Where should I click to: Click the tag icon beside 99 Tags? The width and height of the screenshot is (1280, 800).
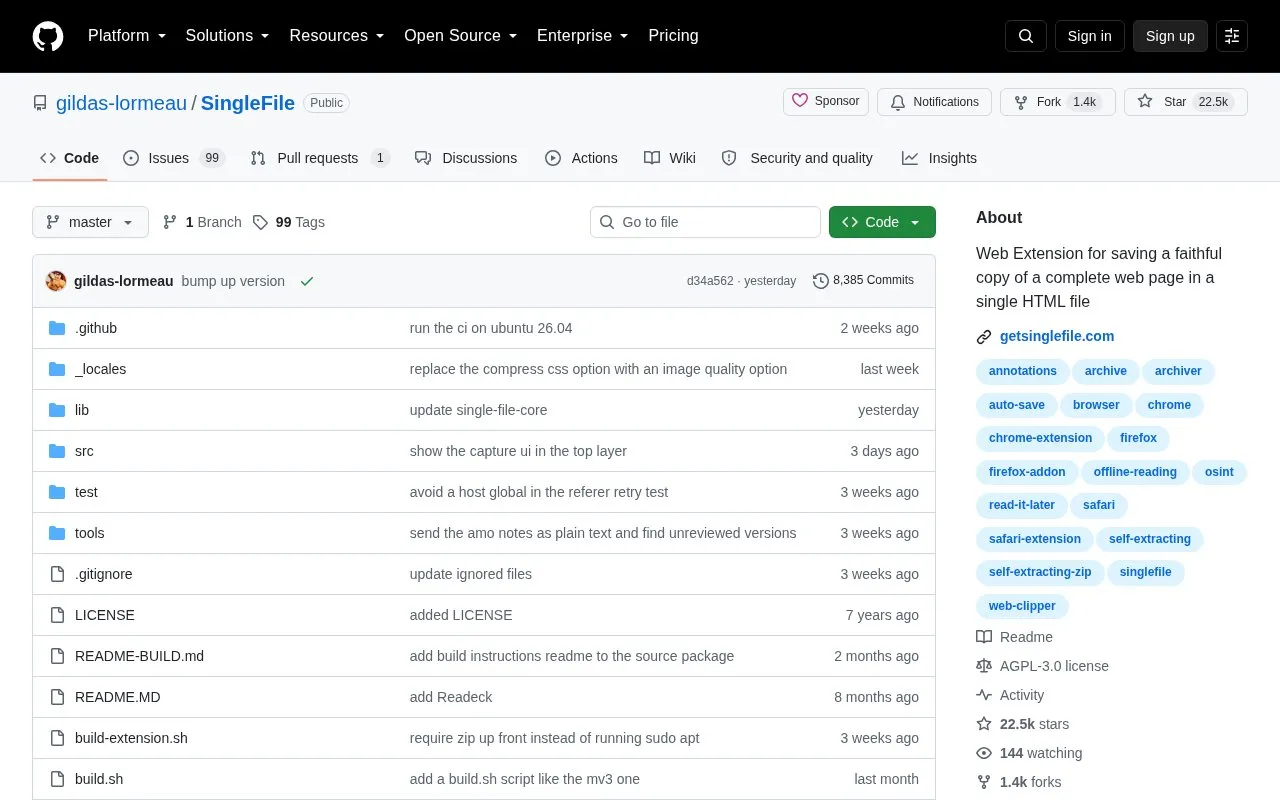point(260,222)
